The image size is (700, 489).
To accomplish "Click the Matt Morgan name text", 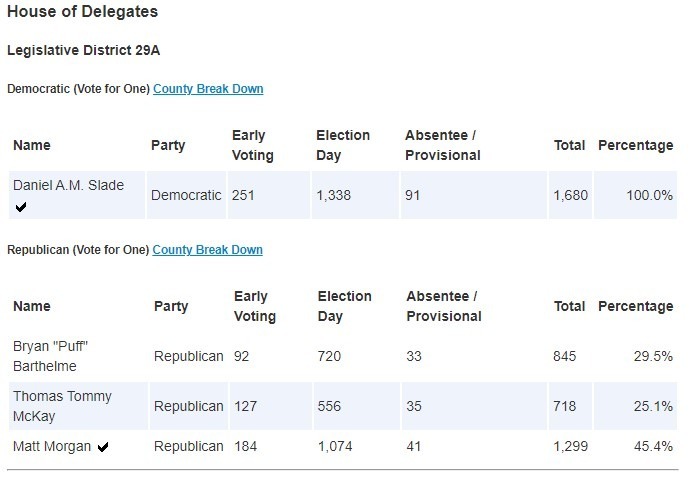I will point(52,446).
